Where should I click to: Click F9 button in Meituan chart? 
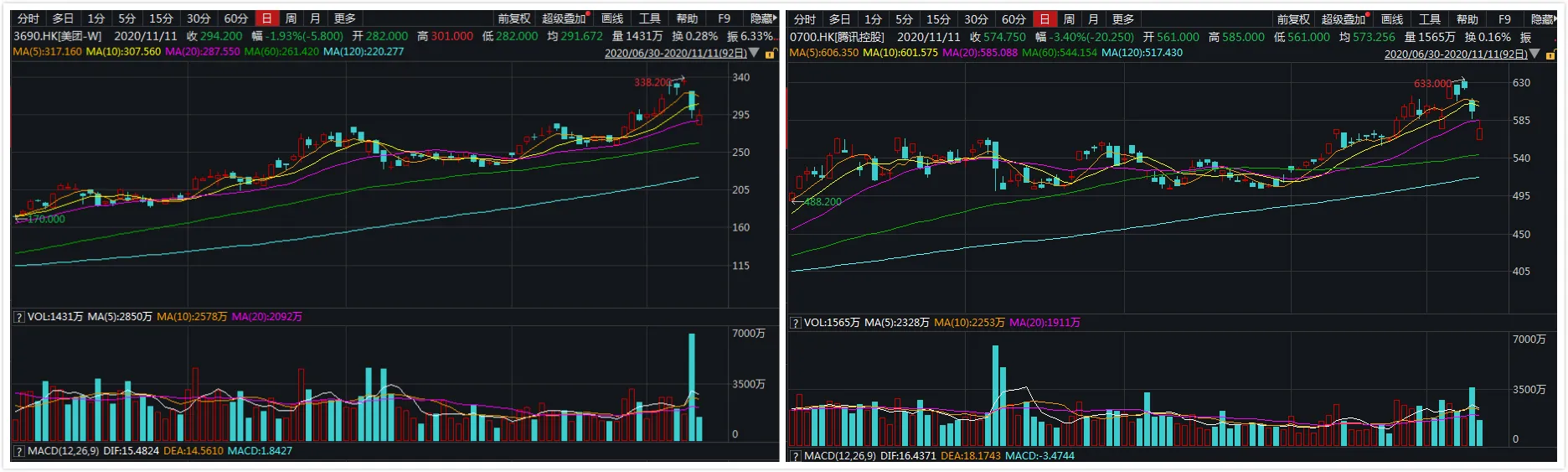[x=725, y=18]
